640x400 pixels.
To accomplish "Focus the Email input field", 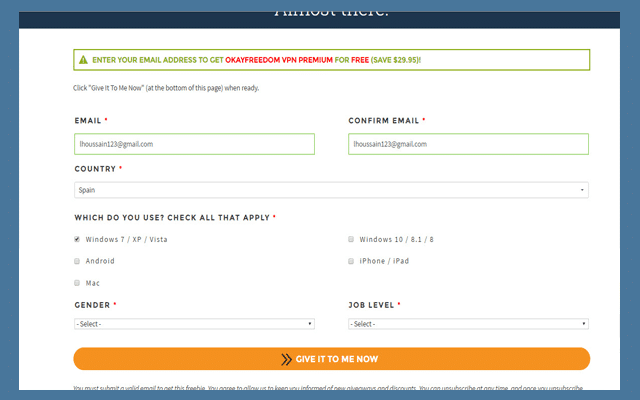I will pyautogui.click(x=194, y=144).
